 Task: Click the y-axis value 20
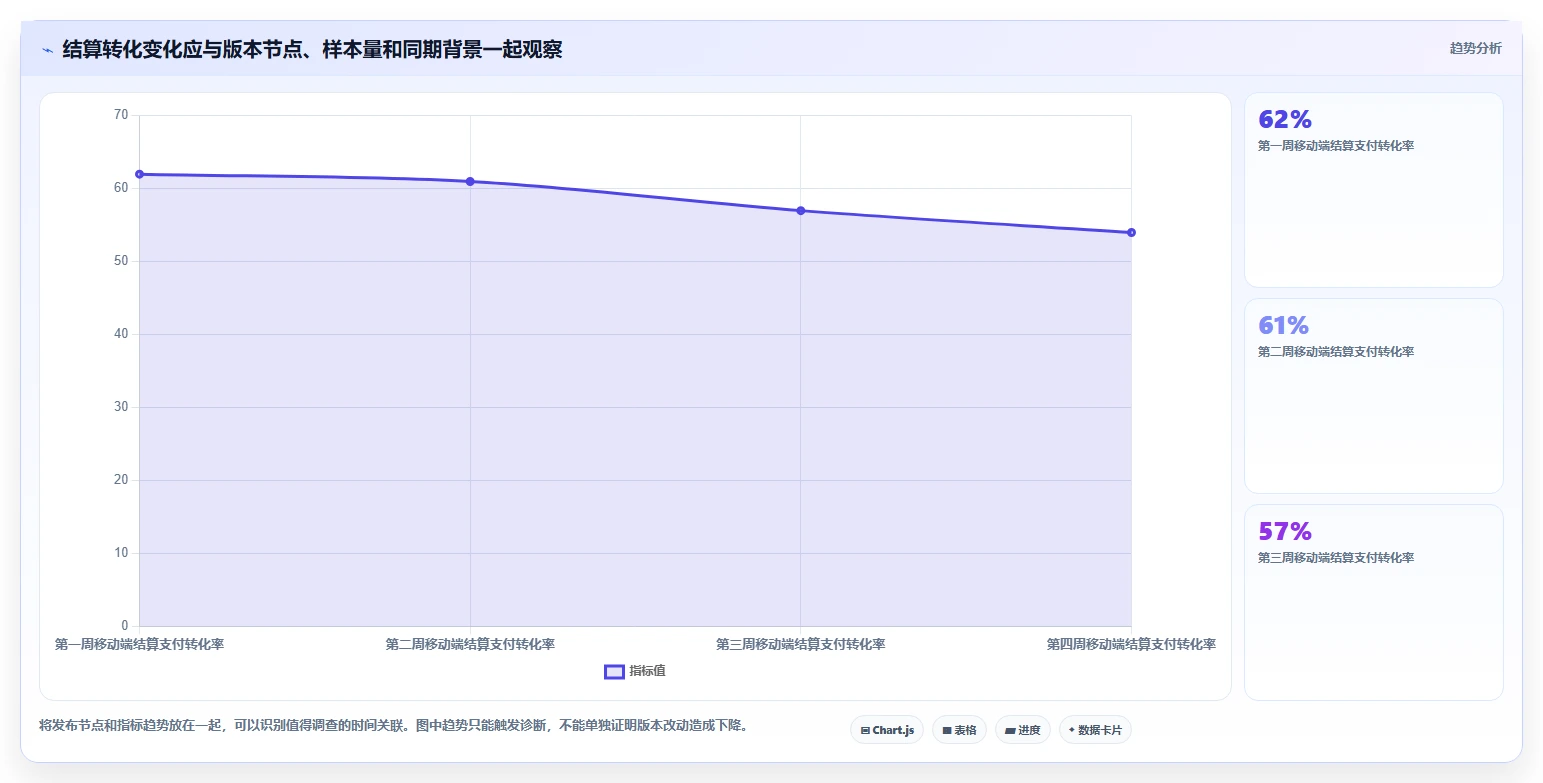(x=121, y=480)
